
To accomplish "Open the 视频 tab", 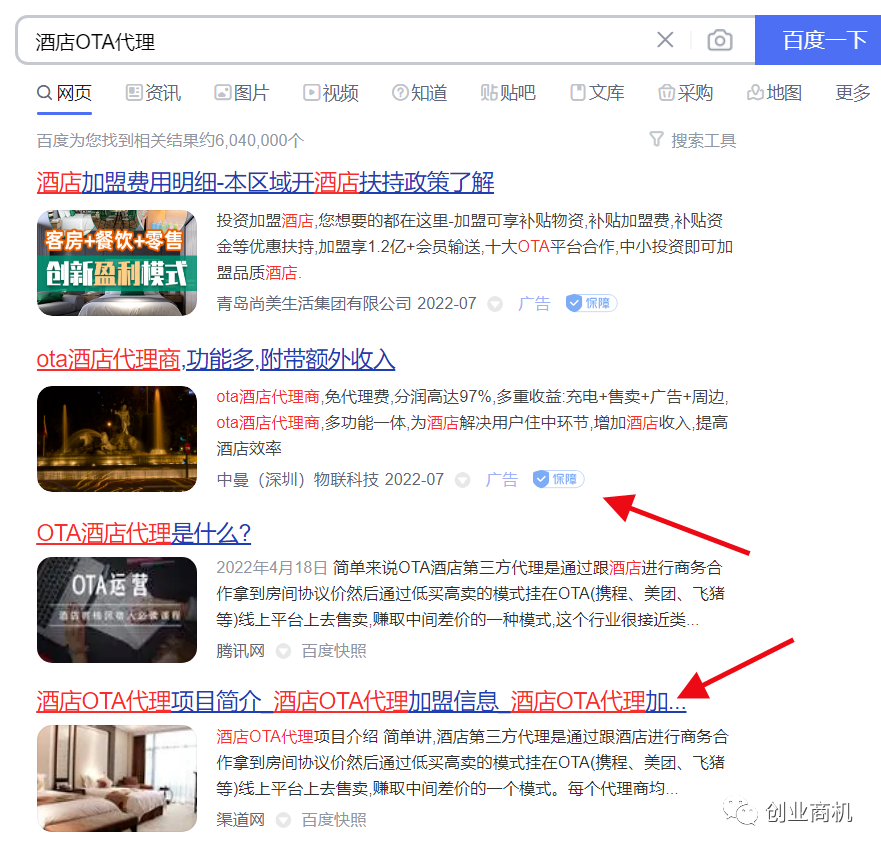I will click(330, 93).
